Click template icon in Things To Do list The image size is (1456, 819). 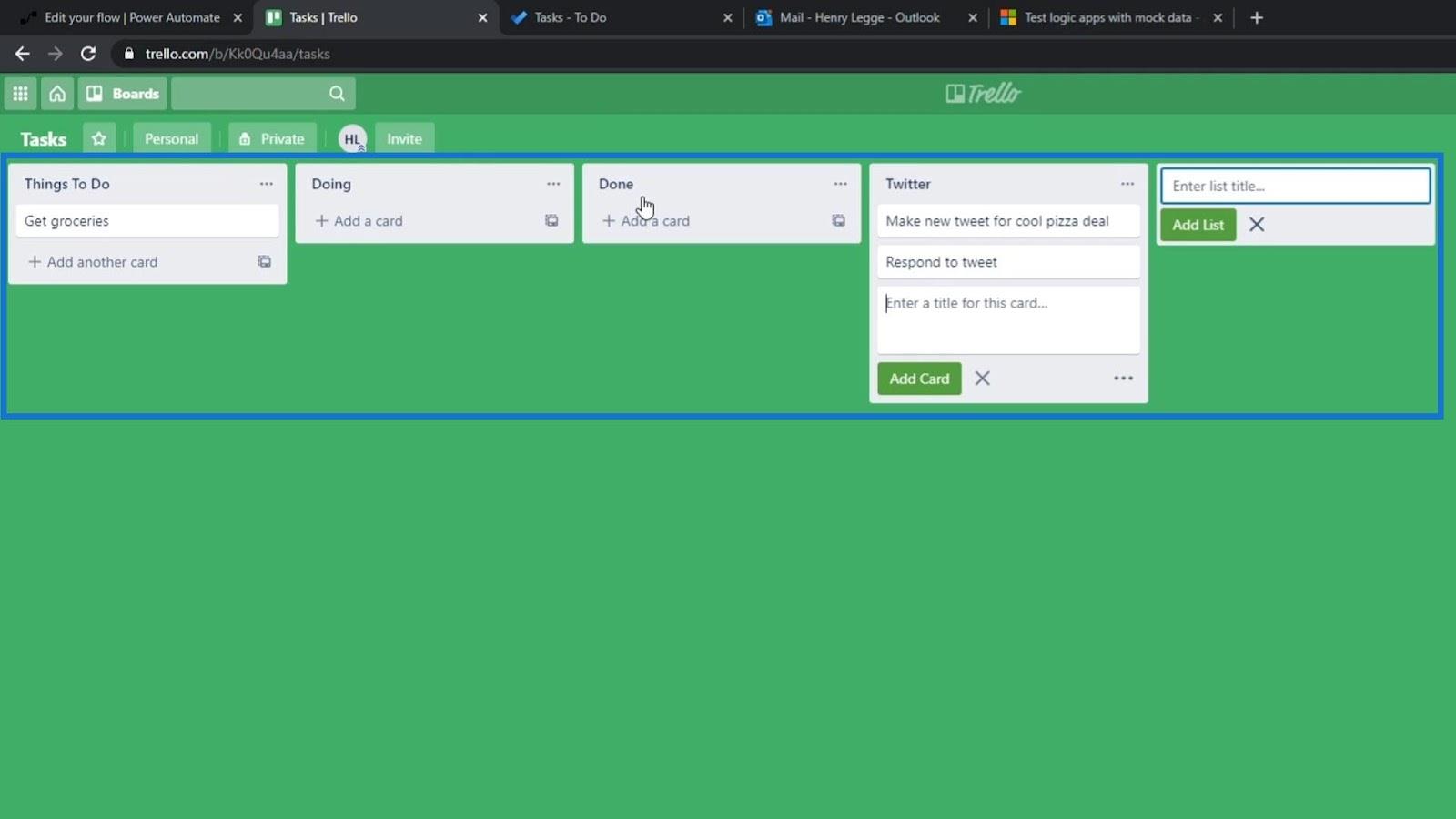(264, 262)
